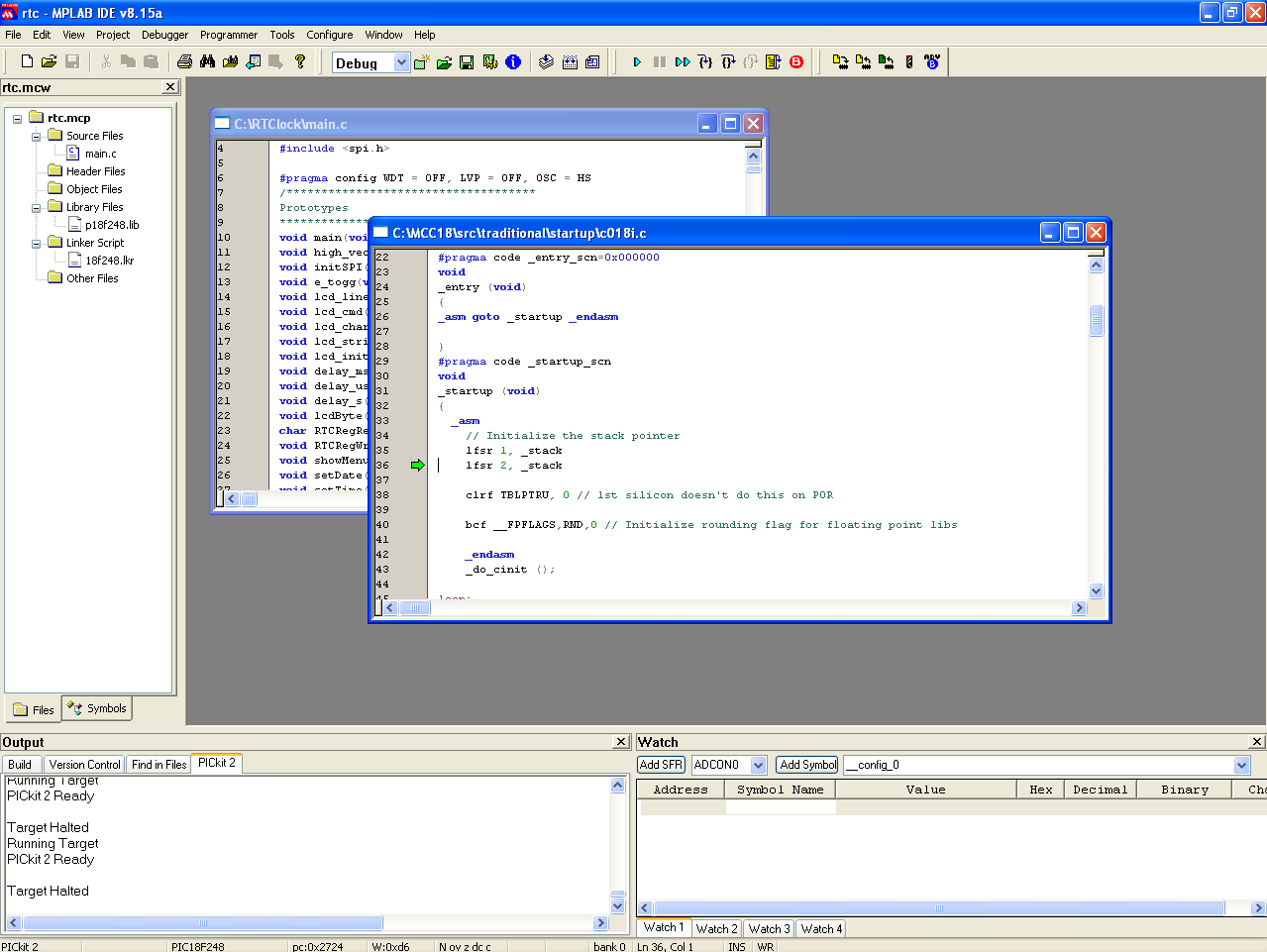Screen dimensions: 1267x952
Task: Open the Programmer menu
Action: point(229,35)
